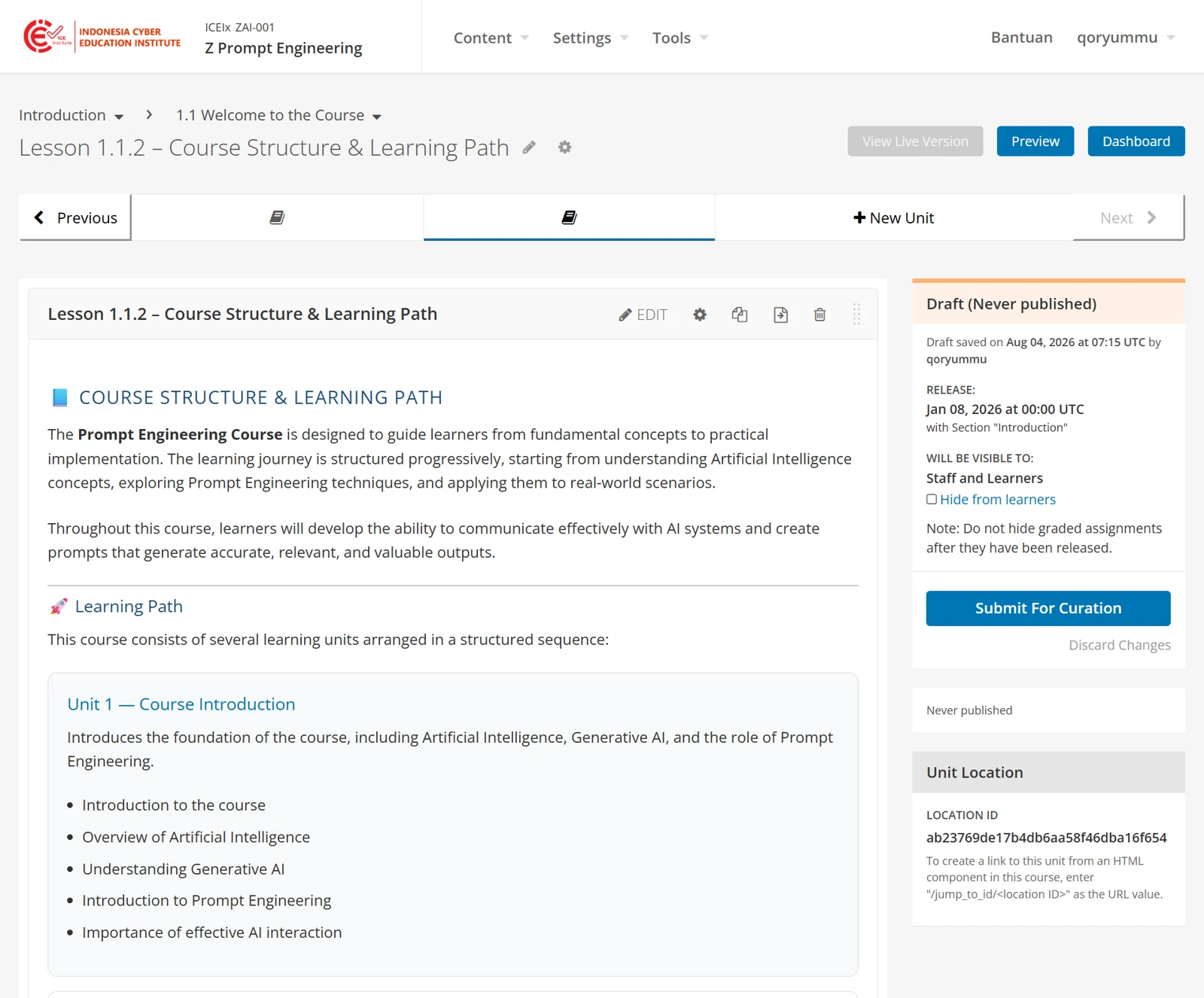Select the active second unit book tab
The image size is (1204, 998).
click(569, 218)
